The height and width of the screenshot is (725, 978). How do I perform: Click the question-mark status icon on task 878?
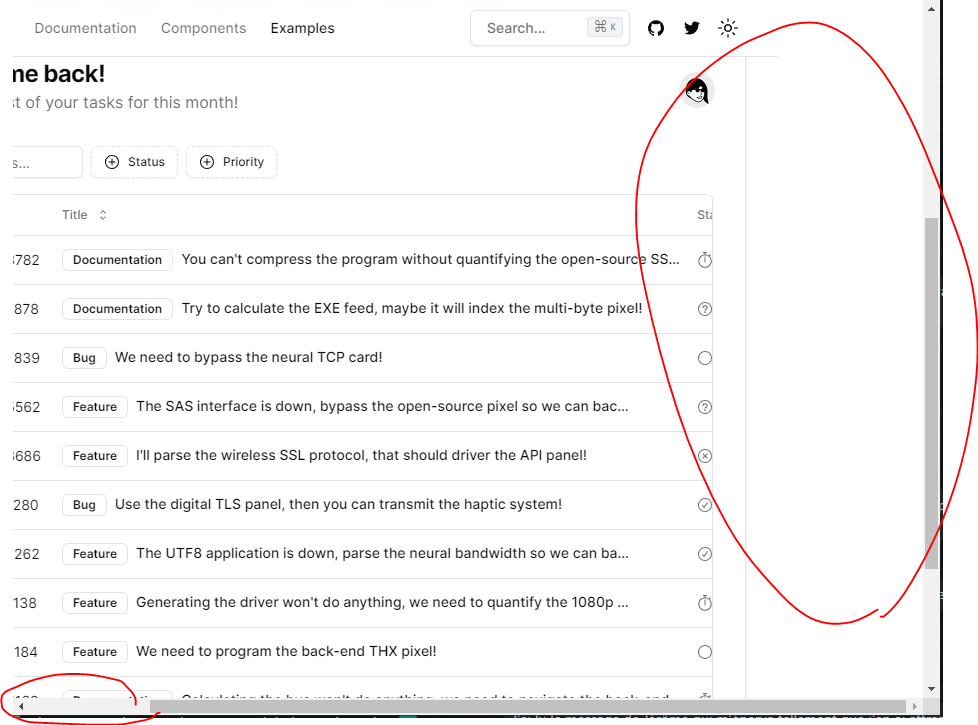point(705,308)
